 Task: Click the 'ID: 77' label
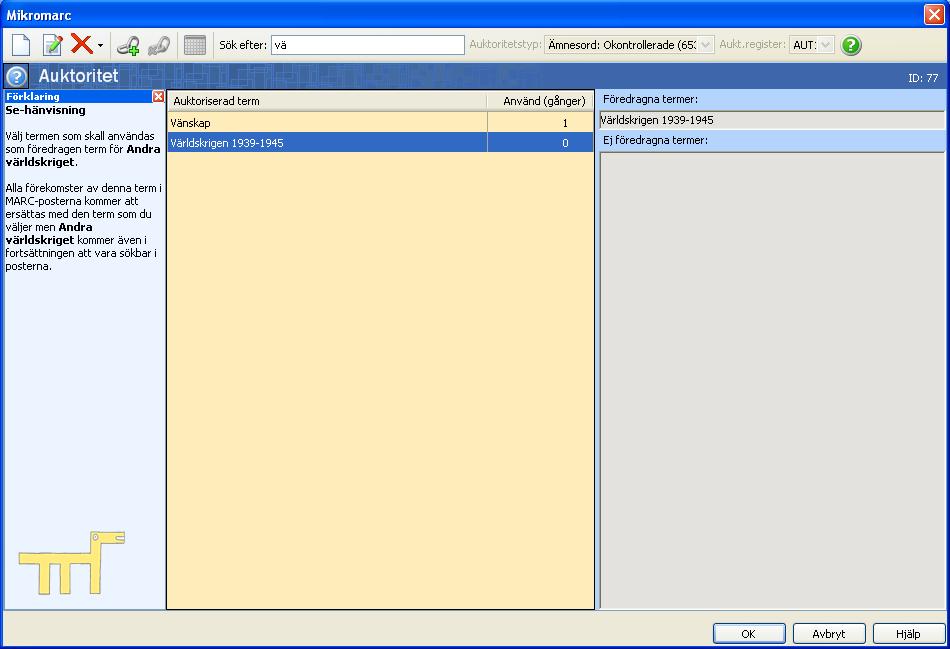pyautogui.click(x=922, y=78)
